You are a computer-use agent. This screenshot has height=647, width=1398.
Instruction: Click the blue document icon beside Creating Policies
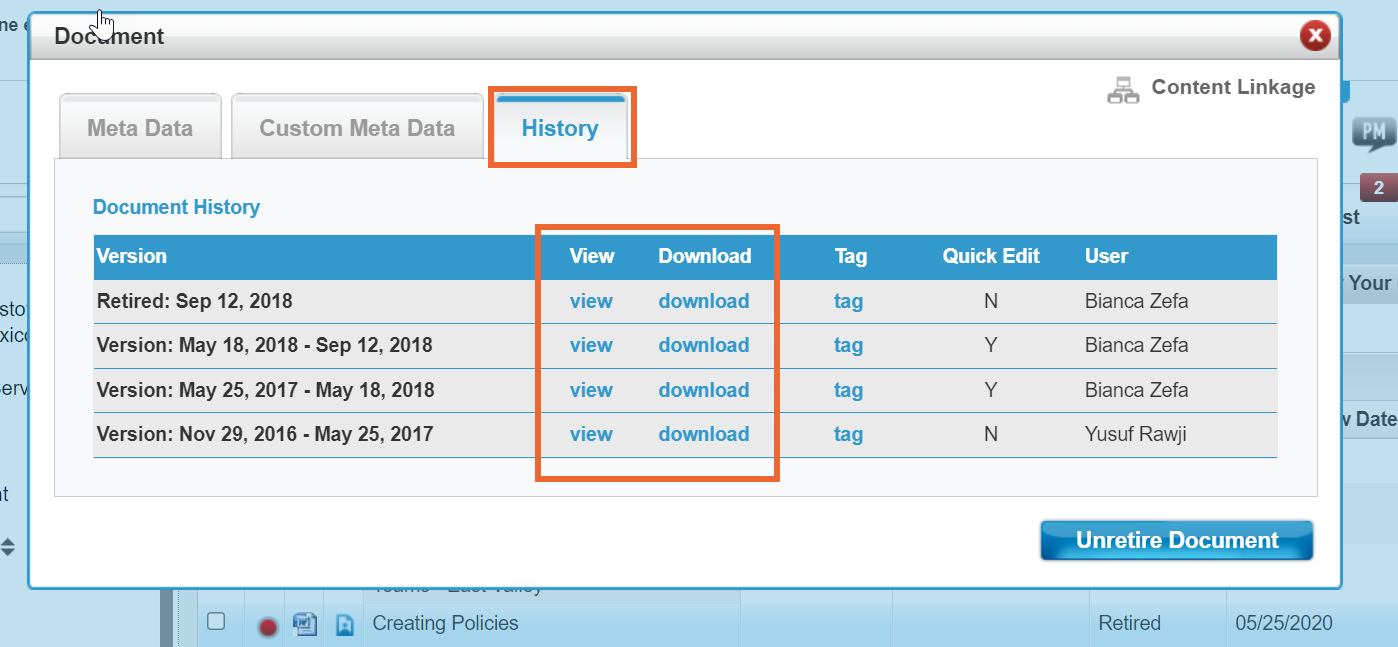coord(344,625)
